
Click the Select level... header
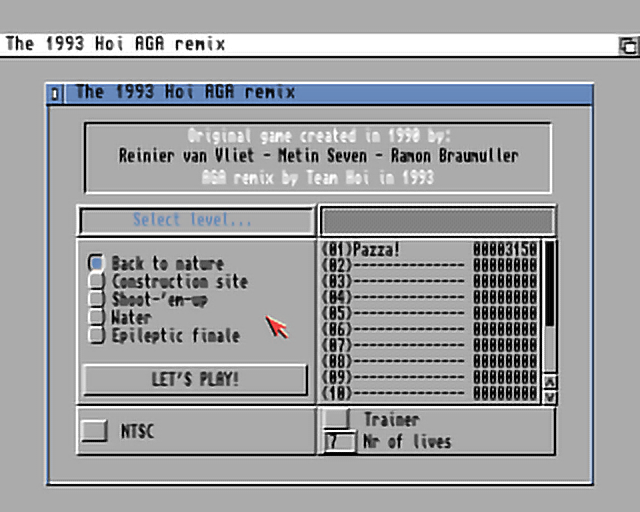[196, 220]
